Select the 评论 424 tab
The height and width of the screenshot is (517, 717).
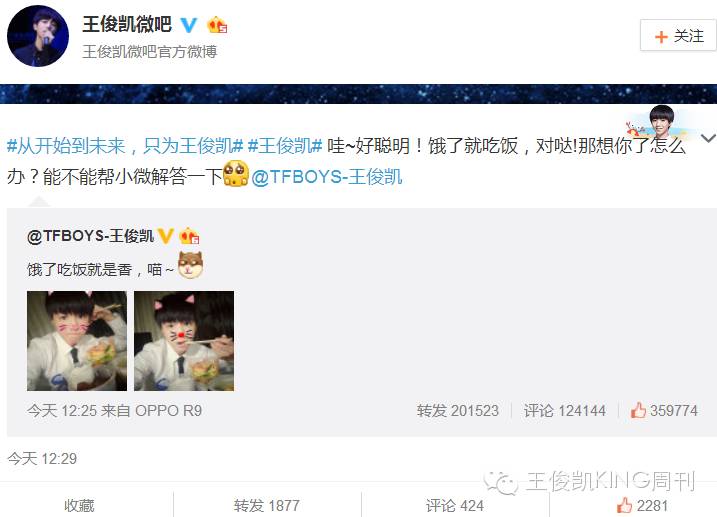[x=455, y=506]
